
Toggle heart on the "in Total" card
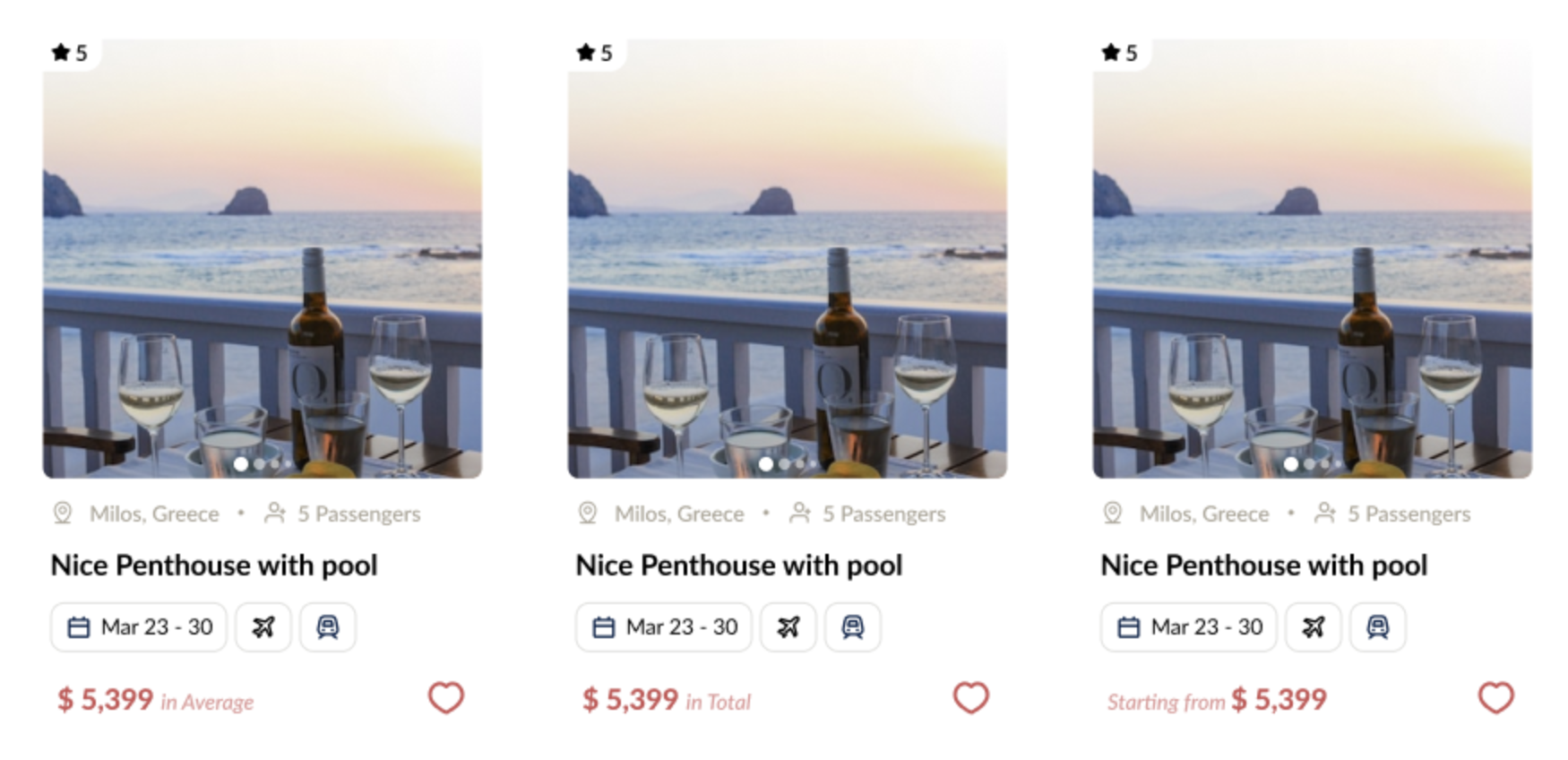tap(970, 698)
